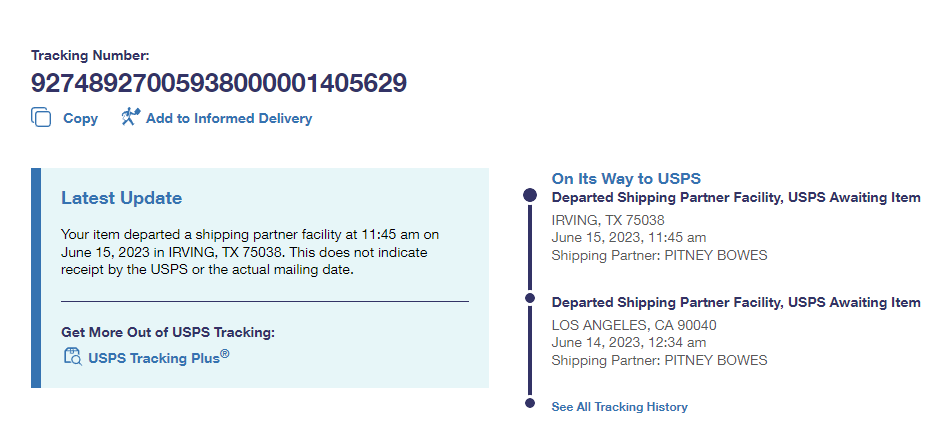This screenshot has height=431, width=937.
Task: Click the USPS Tracking Plus package icon
Action: [71, 356]
